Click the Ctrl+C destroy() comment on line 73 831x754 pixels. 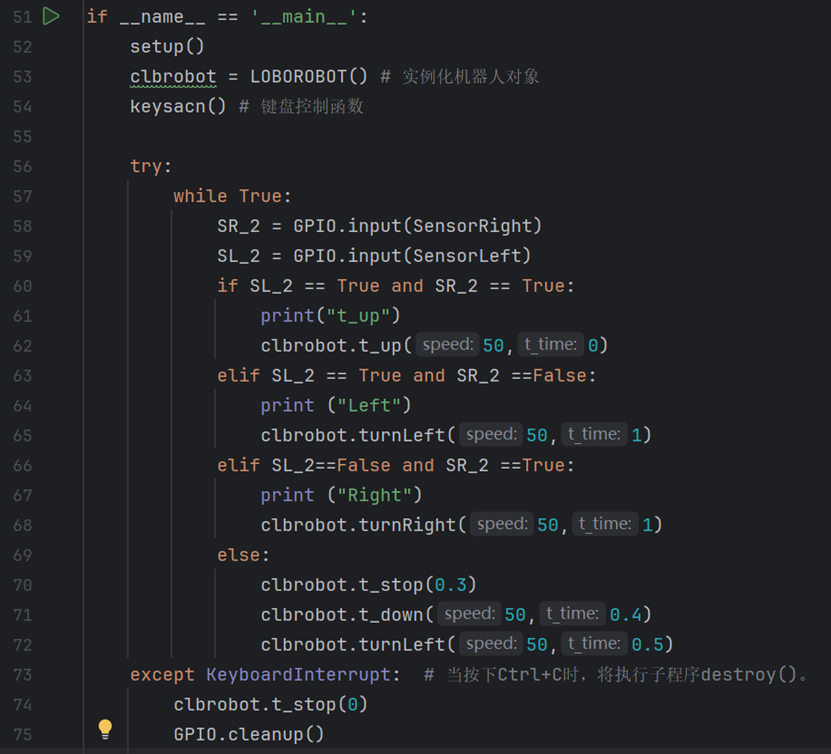pyautogui.click(x=616, y=675)
